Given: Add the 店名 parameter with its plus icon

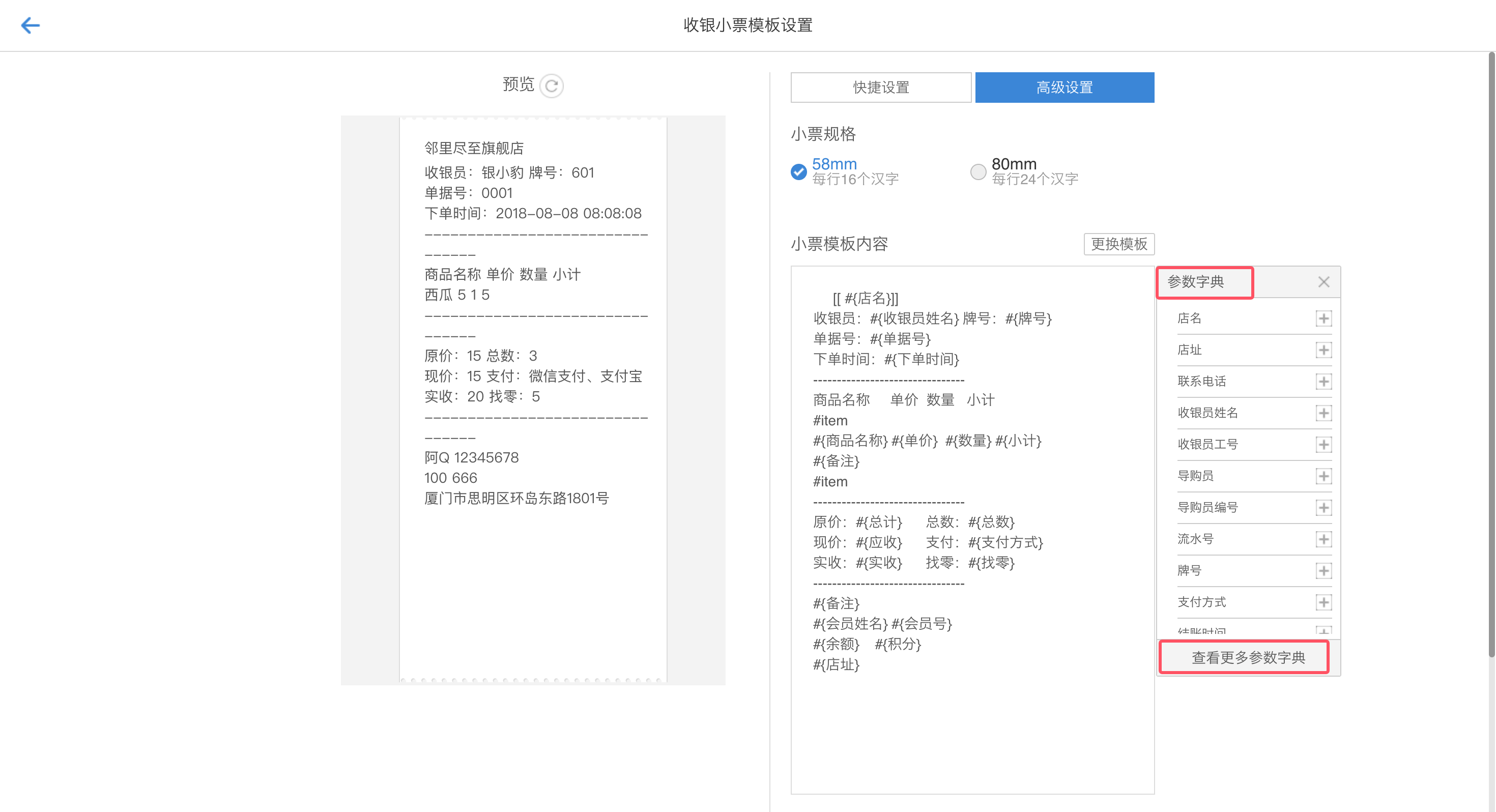Looking at the screenshot, I should [x=1324, y=318].
